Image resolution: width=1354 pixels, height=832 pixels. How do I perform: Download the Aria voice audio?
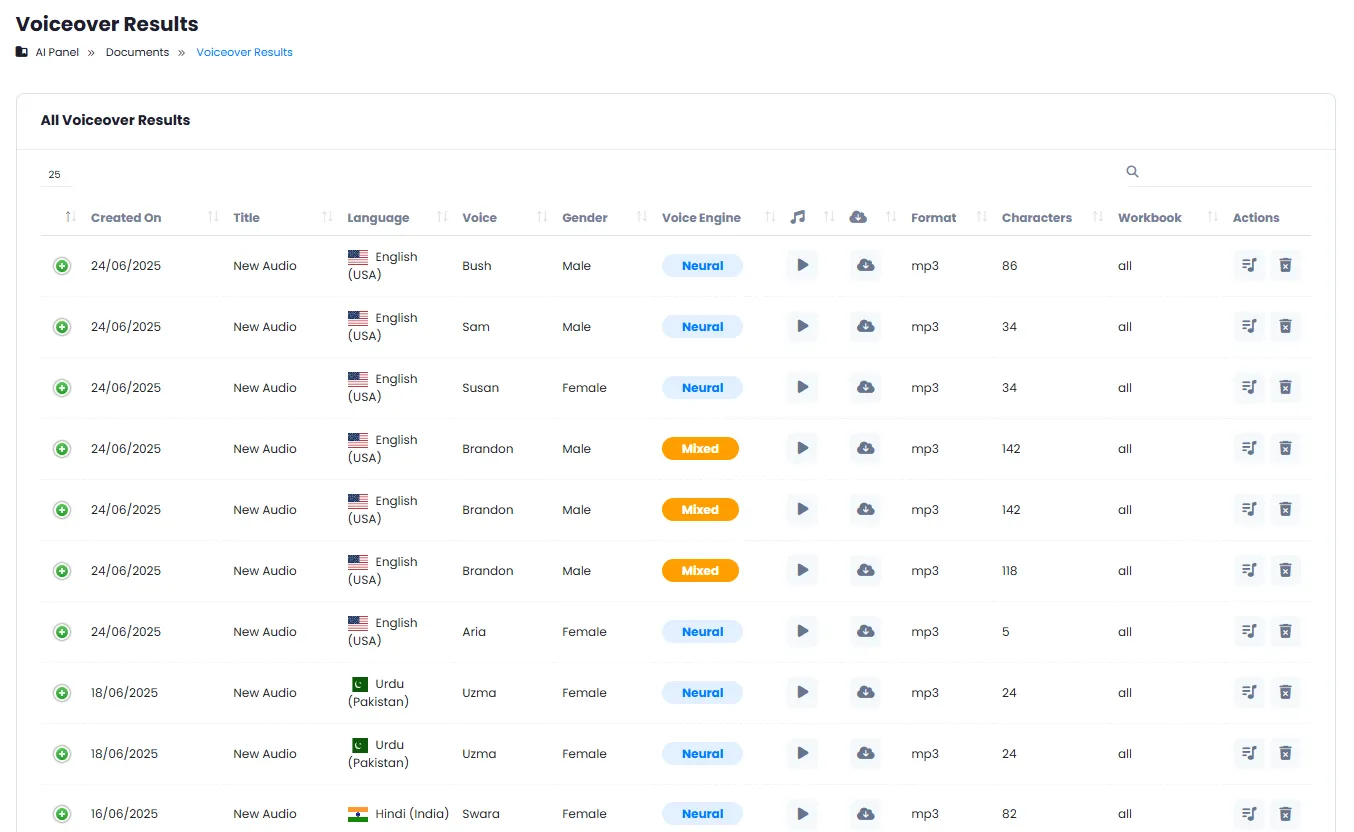click(x=866, y=632)
